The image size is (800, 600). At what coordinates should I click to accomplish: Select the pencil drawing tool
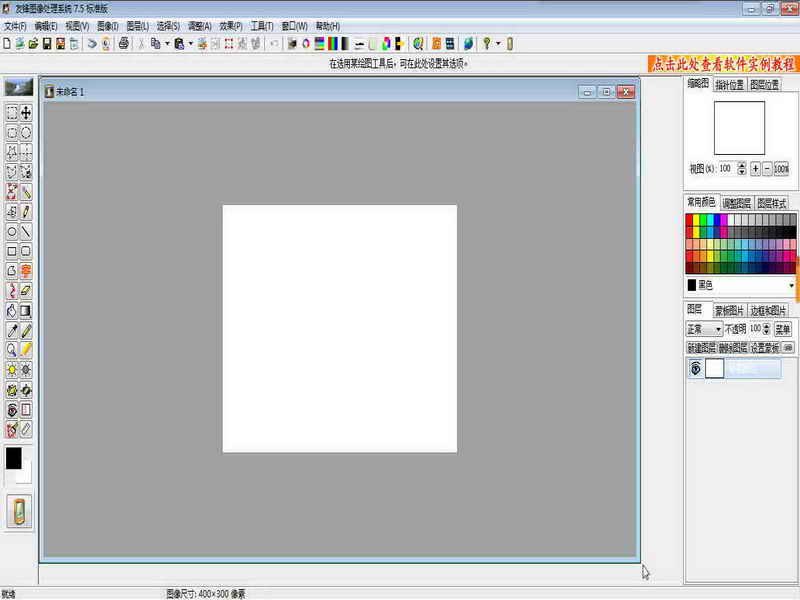coord(26,331)
